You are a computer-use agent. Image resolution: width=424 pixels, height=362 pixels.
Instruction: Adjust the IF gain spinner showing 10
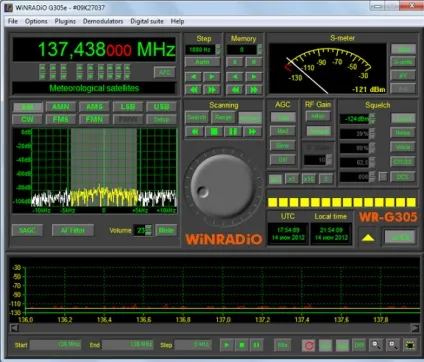329,160
